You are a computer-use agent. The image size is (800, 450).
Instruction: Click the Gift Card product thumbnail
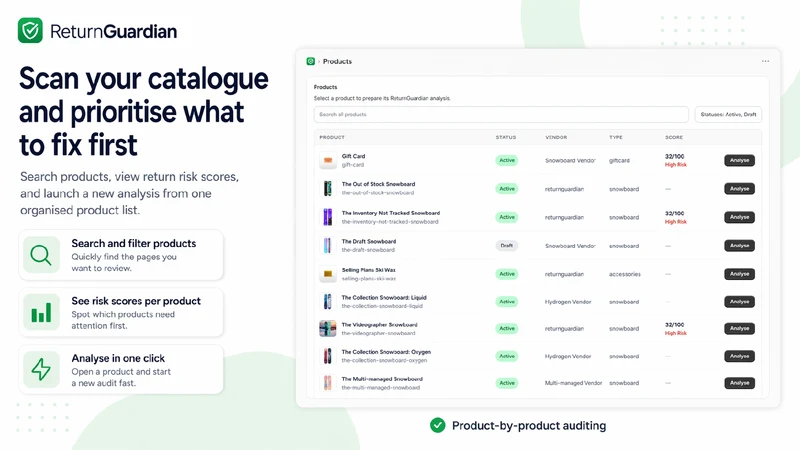[x=328, y=160]
